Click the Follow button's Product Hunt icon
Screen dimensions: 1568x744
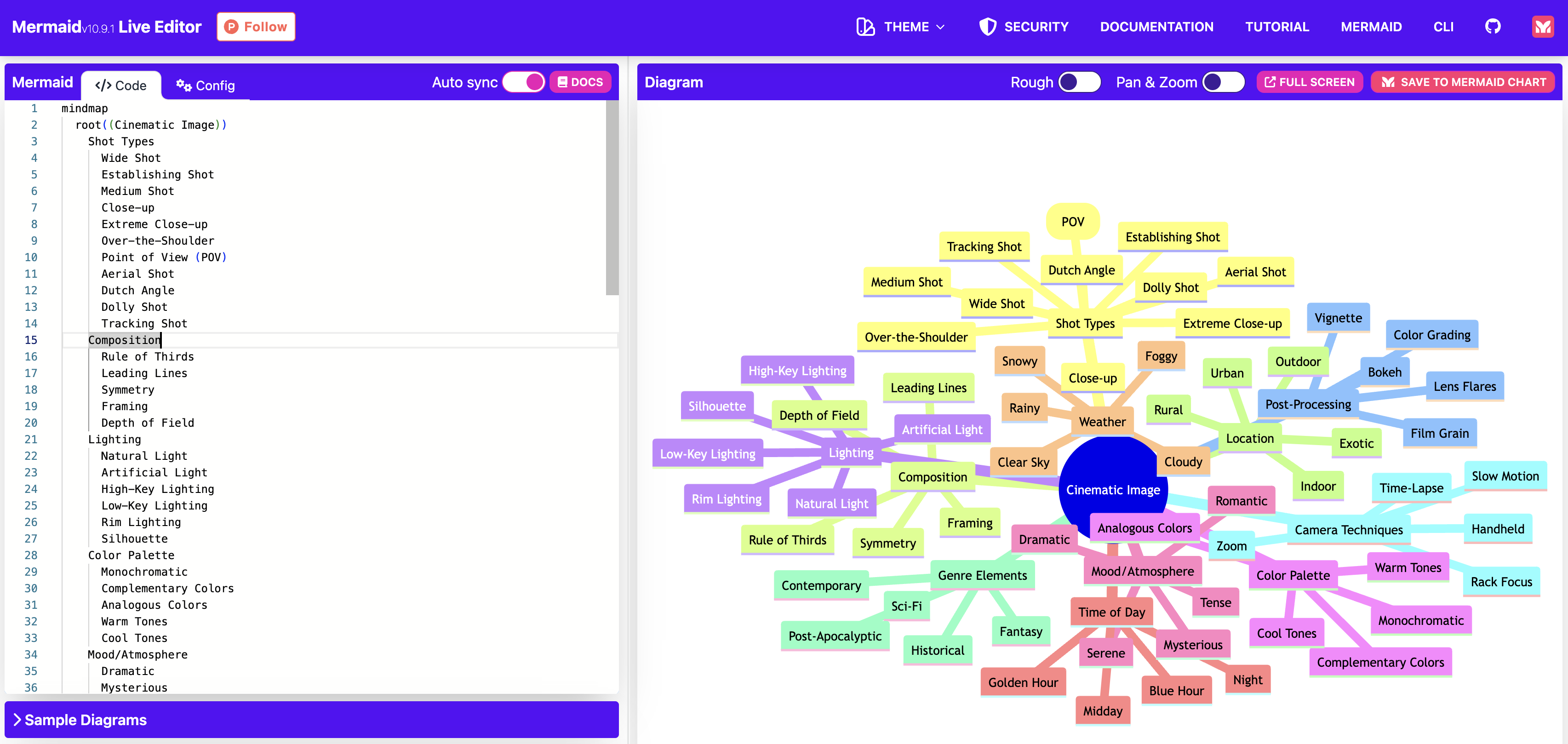click(231, 27)
